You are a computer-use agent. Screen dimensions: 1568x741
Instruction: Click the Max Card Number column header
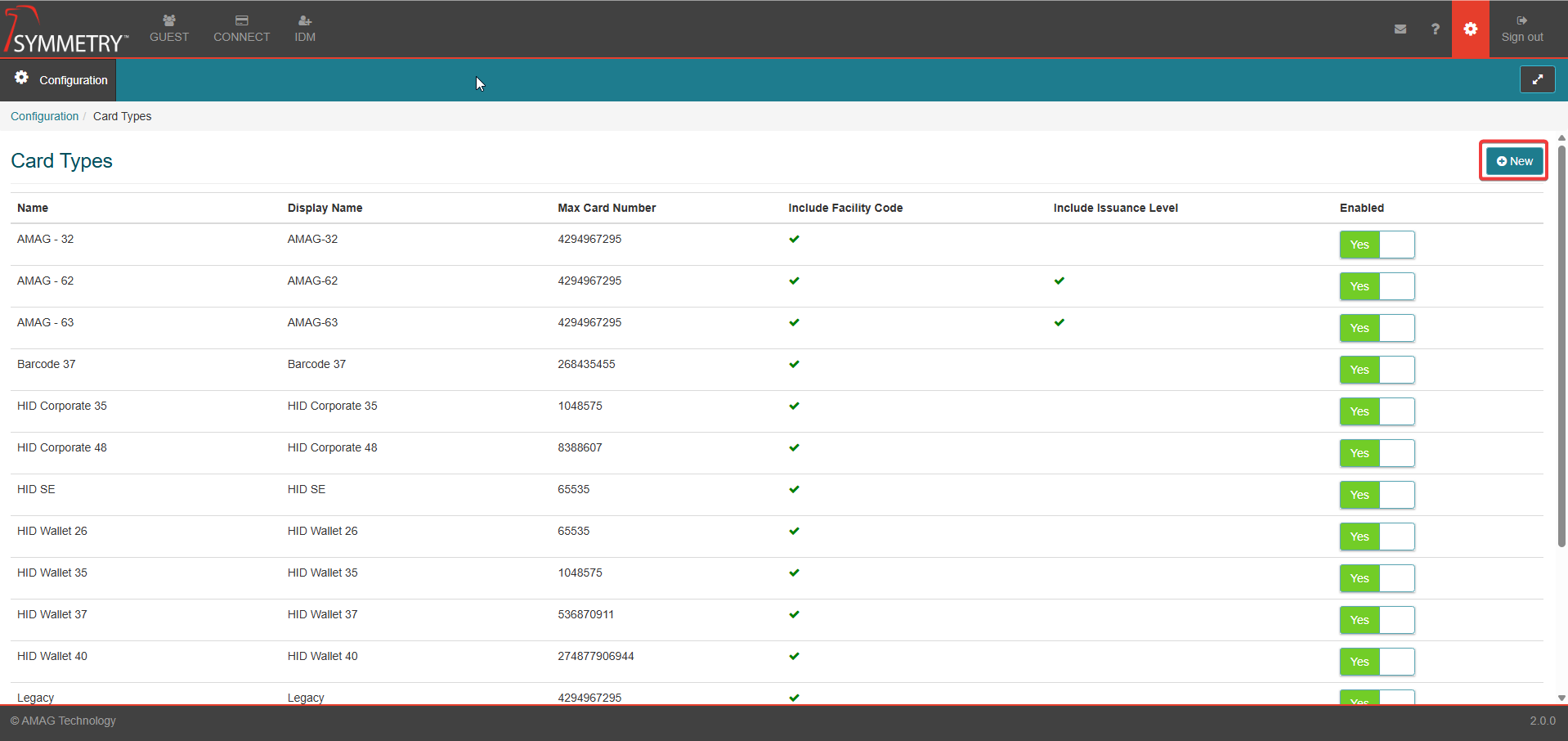click(607, 208)
